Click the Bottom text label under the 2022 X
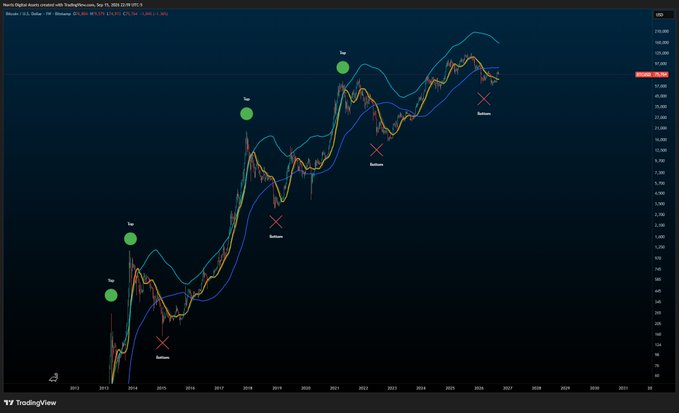The width and height of the screenshot is (679, 413). pos(376,165)
